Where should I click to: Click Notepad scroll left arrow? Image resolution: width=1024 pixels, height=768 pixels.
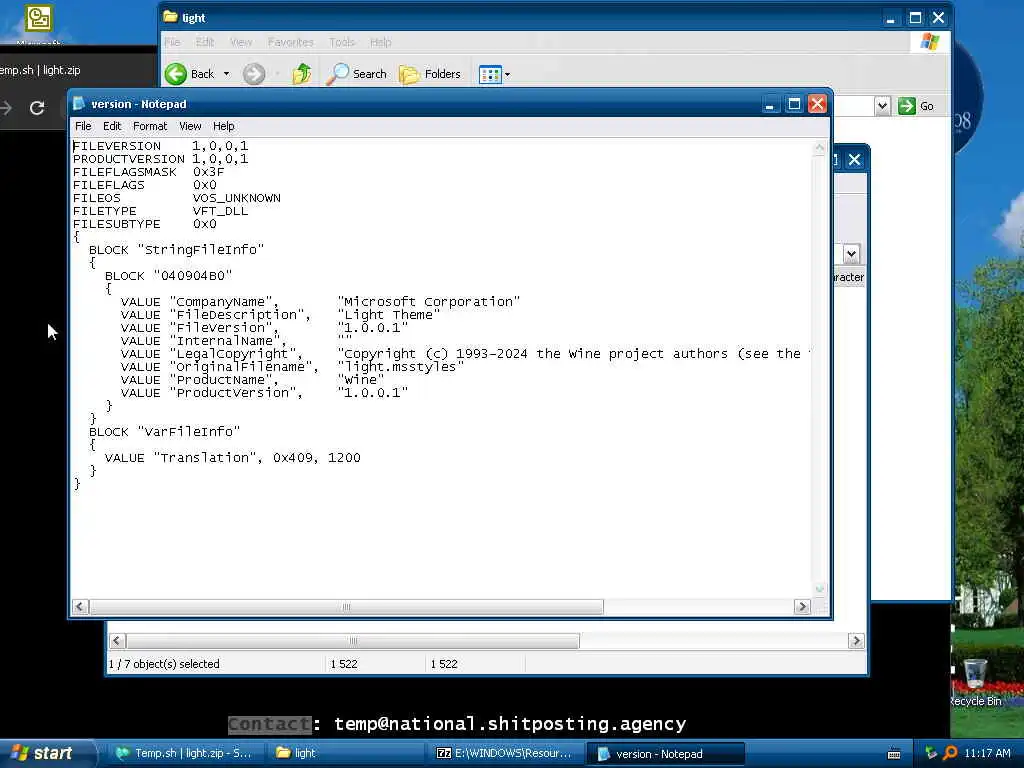(x=80, y=607)
